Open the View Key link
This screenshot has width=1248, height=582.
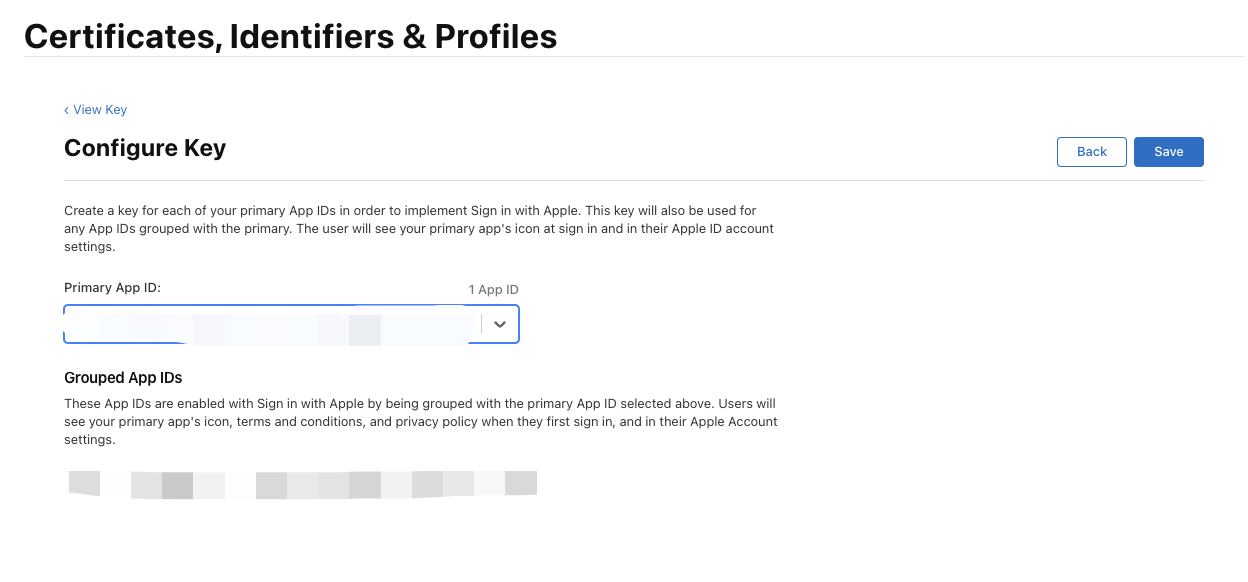click(x=100, y=110)
